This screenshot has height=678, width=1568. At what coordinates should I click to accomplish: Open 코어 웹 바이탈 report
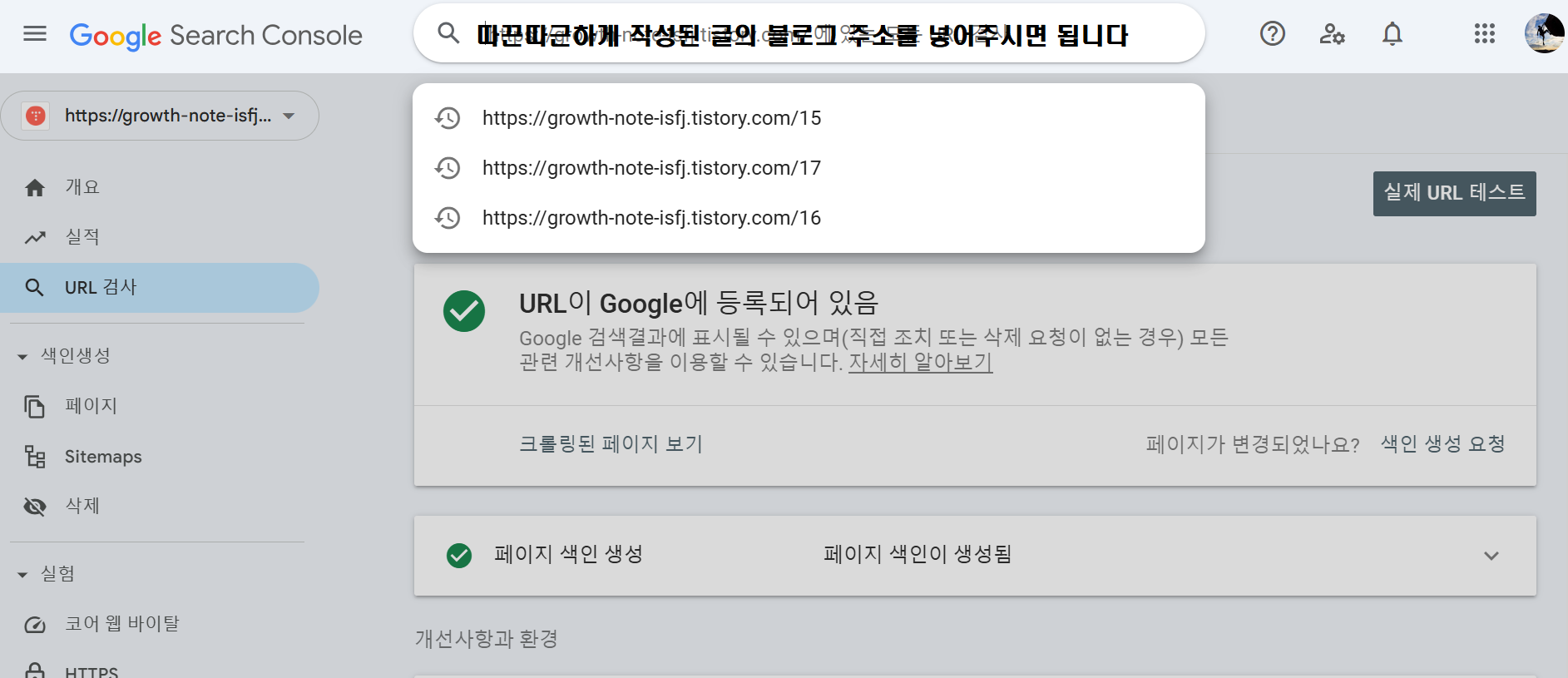click(160, 624)
